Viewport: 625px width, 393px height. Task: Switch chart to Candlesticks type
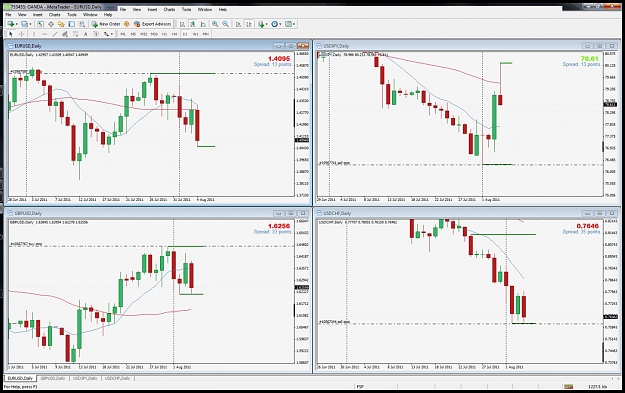click(193, 24)
